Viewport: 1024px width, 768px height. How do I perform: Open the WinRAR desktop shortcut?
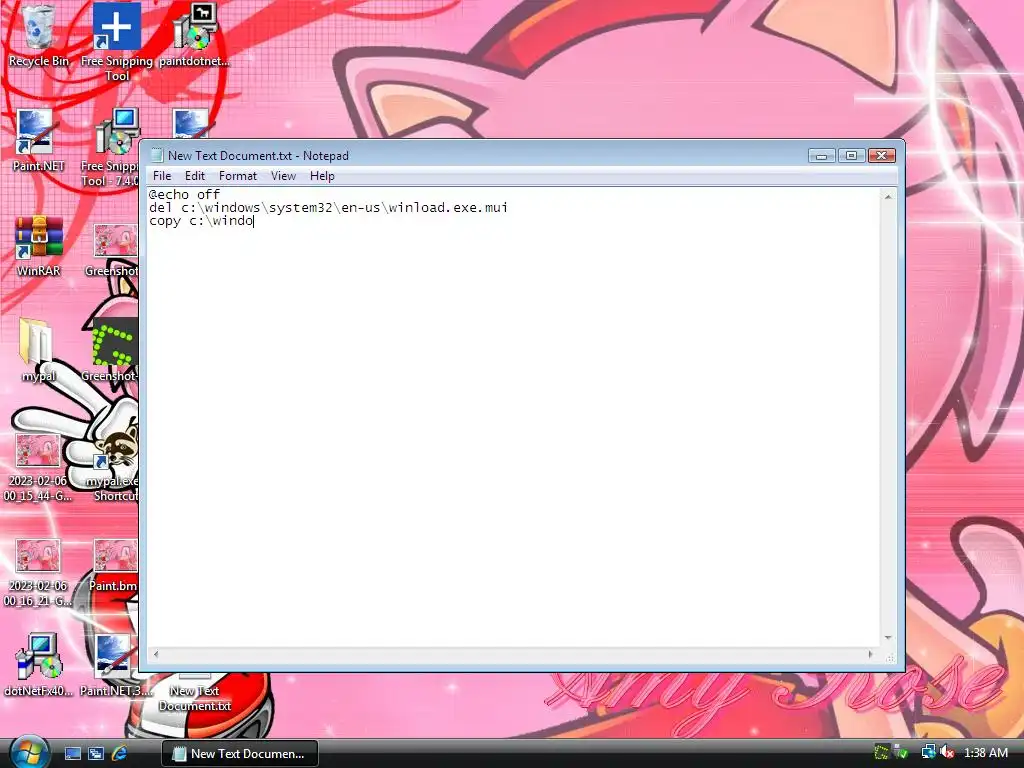(x=39, y=246)
